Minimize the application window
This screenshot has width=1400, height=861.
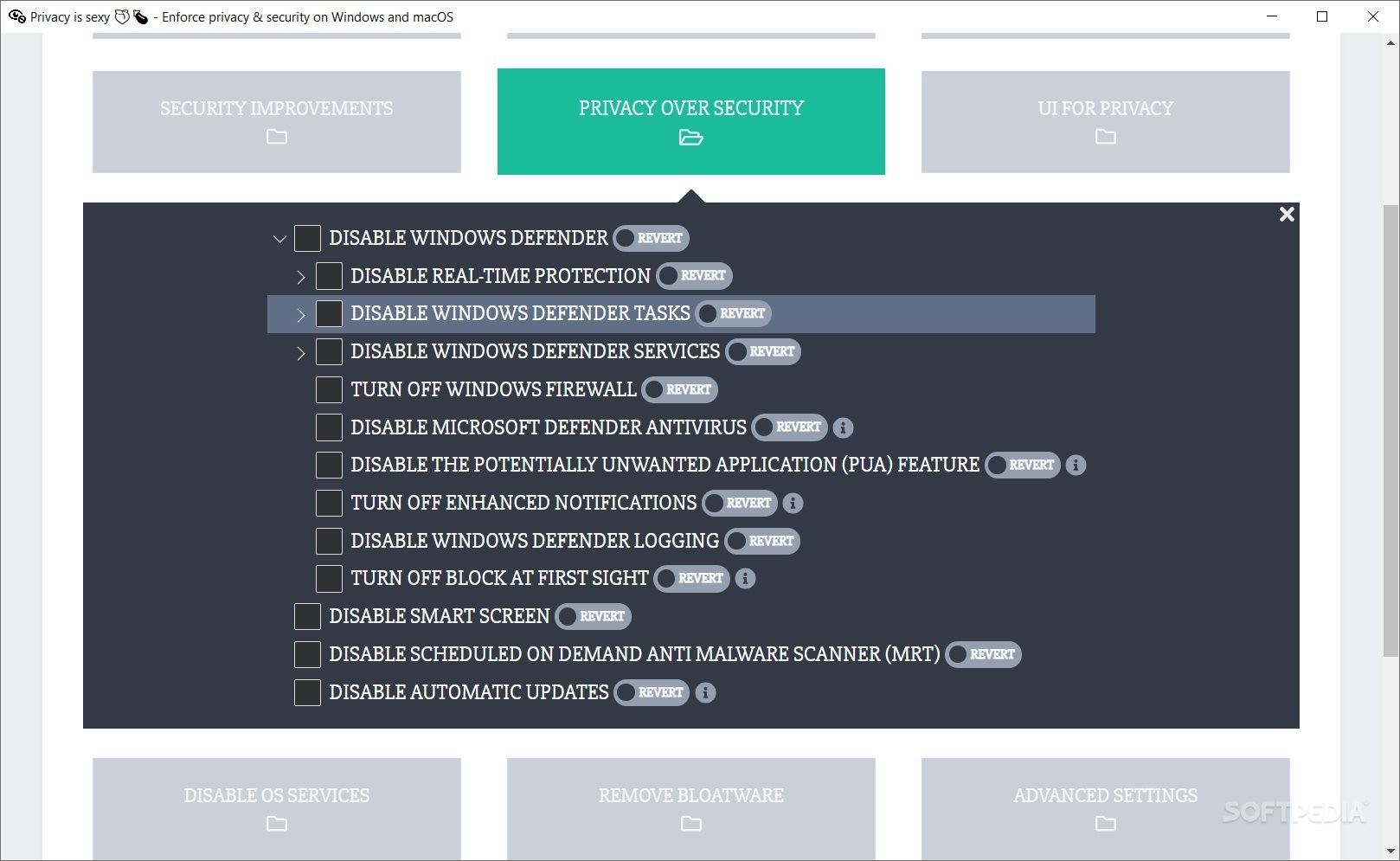coord(1272,16)
